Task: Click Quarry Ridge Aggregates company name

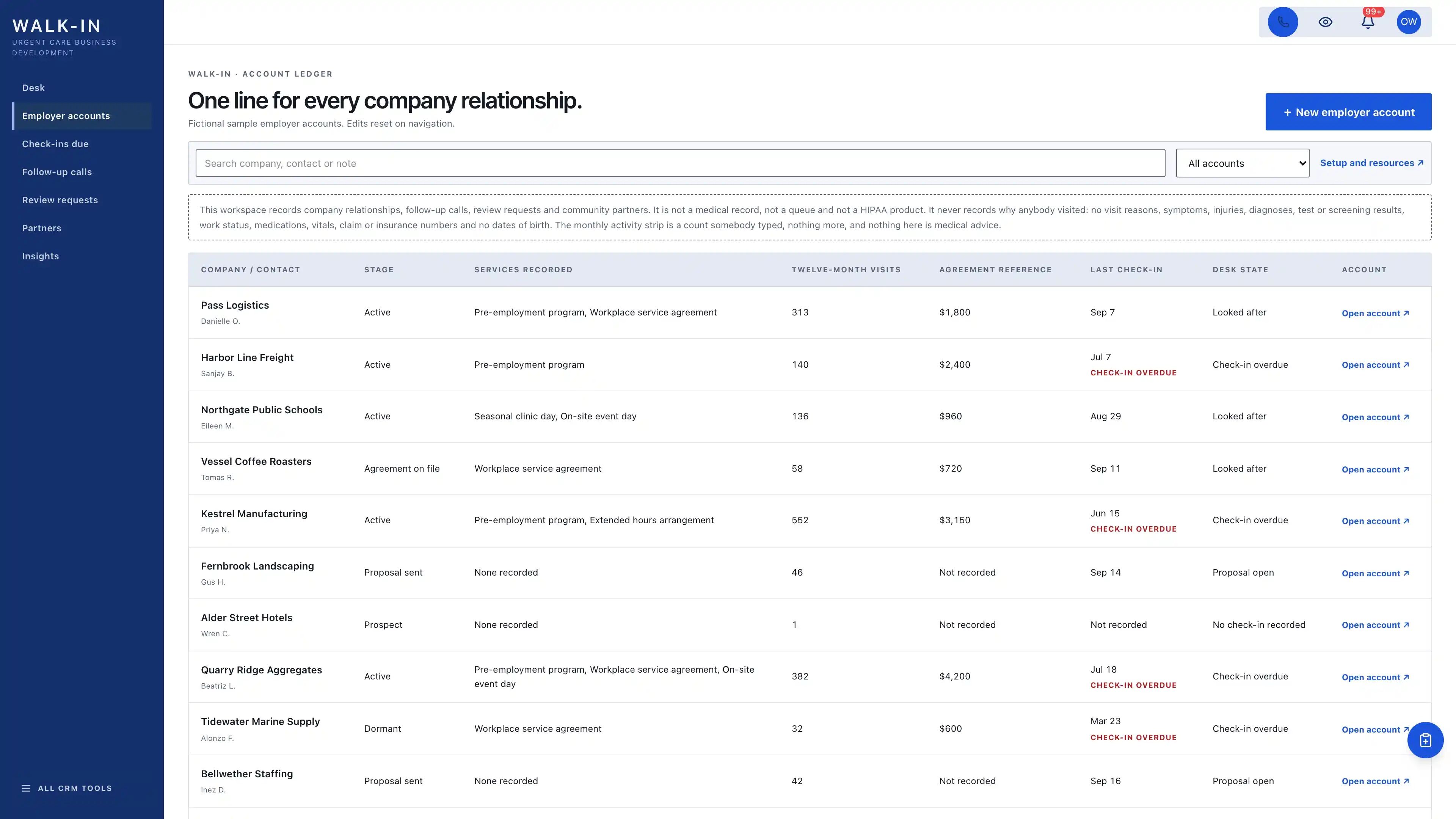Action: [x=261, y=670]
